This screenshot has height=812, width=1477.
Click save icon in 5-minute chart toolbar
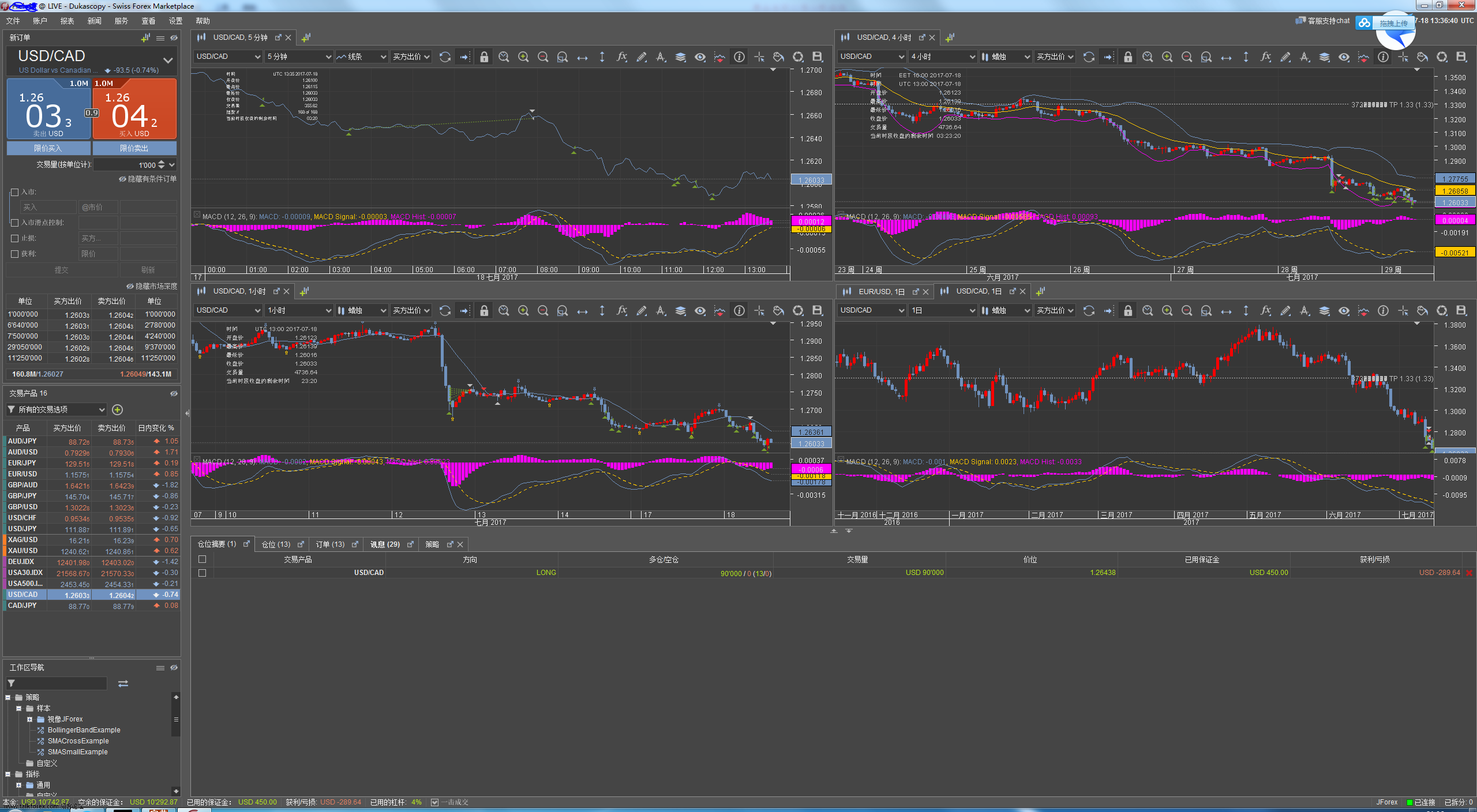[x=818, y=57]
